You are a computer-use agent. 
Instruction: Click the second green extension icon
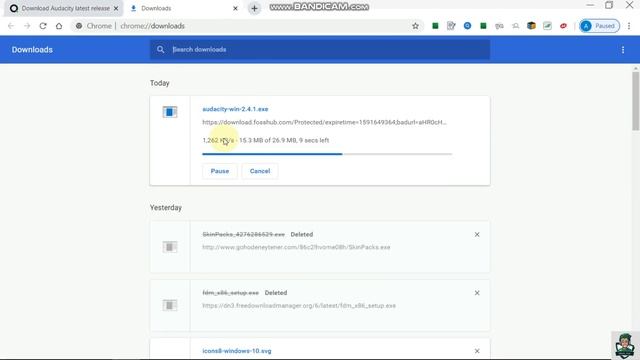(483, 26)
